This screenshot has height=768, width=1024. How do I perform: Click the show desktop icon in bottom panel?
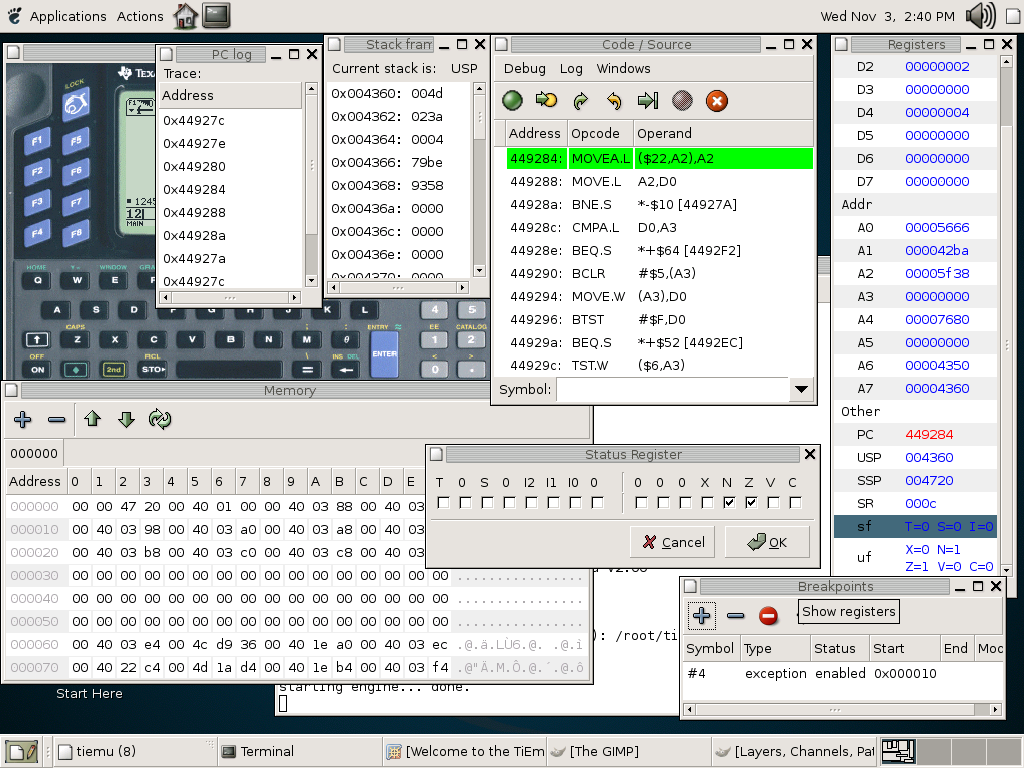click(24, 752)
